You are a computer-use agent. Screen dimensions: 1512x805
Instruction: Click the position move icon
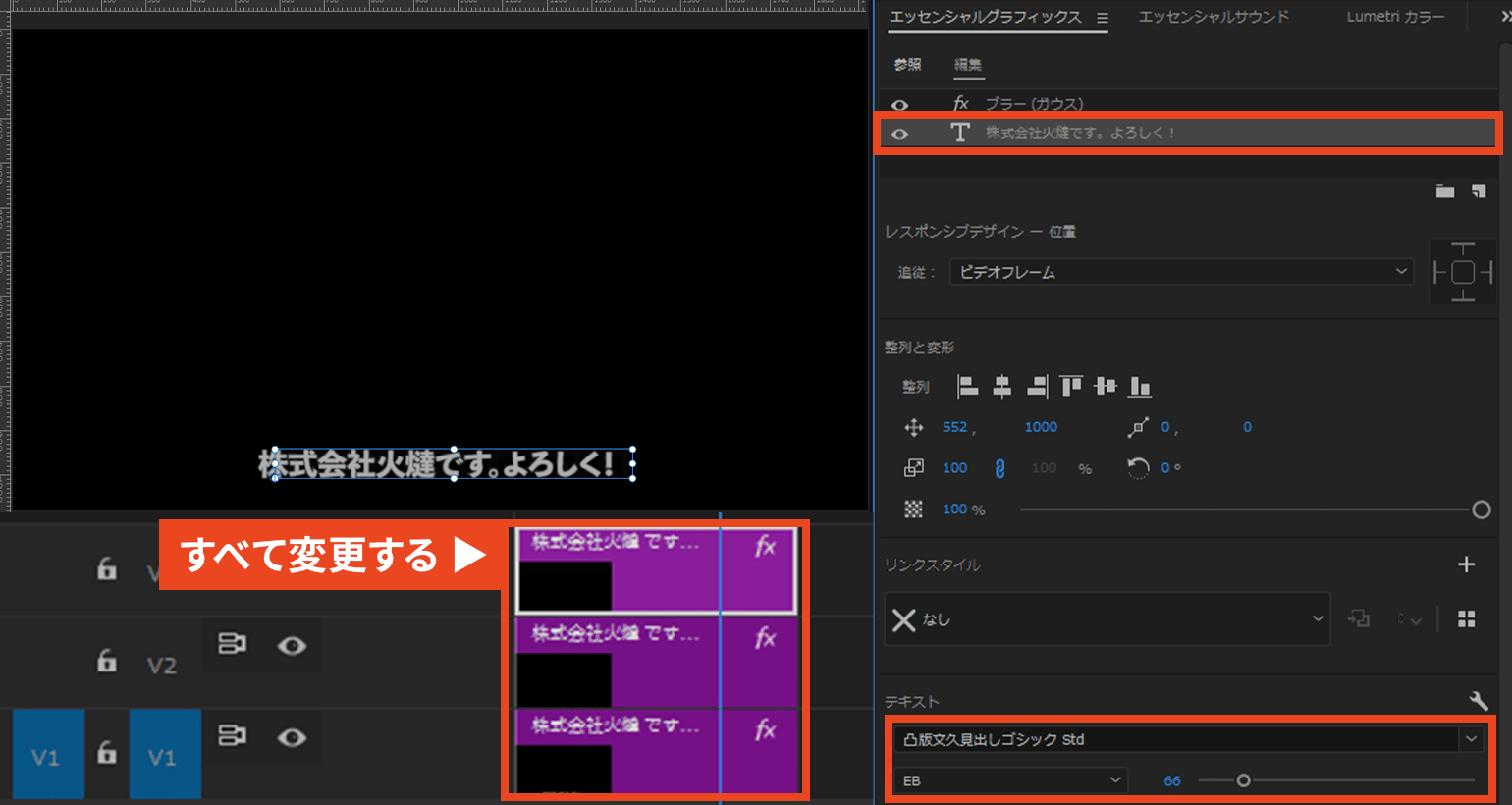[x=914, y=427]
